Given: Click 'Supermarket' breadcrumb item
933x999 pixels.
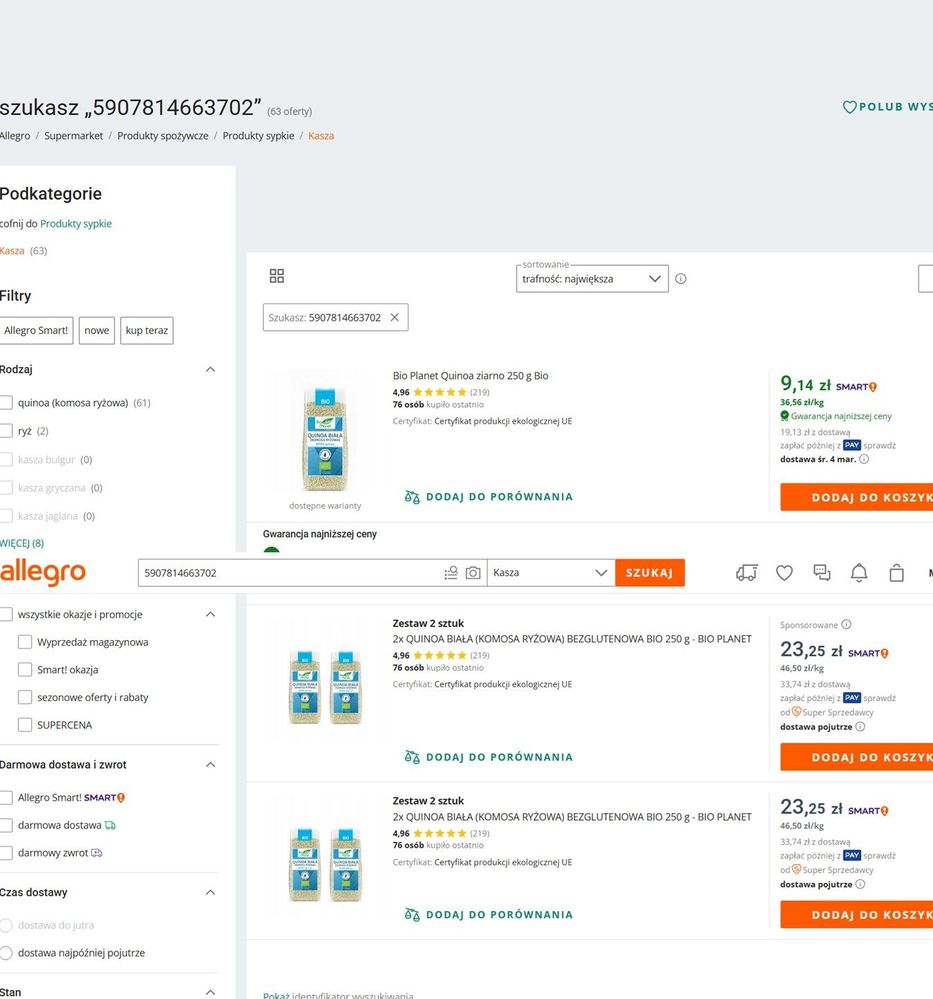Looking at the screenshot, I should tap(74, 136).
